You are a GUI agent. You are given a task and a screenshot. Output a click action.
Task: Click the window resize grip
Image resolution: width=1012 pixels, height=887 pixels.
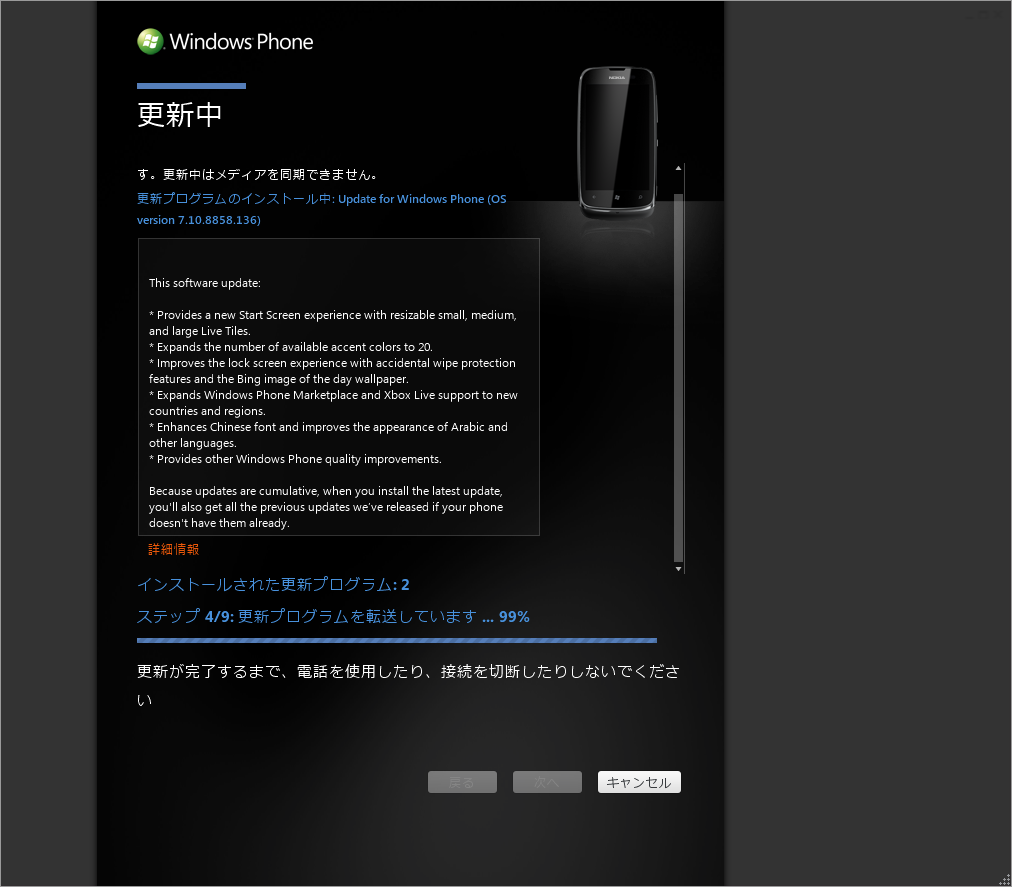coord(1005,880)
